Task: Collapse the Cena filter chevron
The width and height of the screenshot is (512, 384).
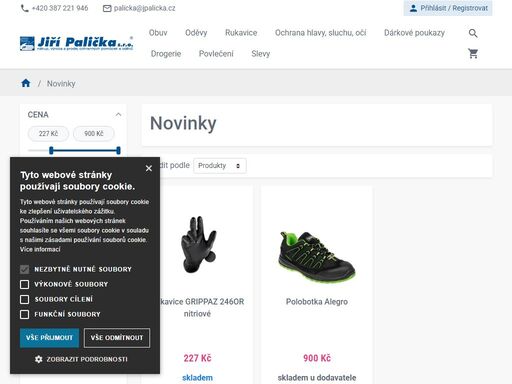Action: [118, 115]
